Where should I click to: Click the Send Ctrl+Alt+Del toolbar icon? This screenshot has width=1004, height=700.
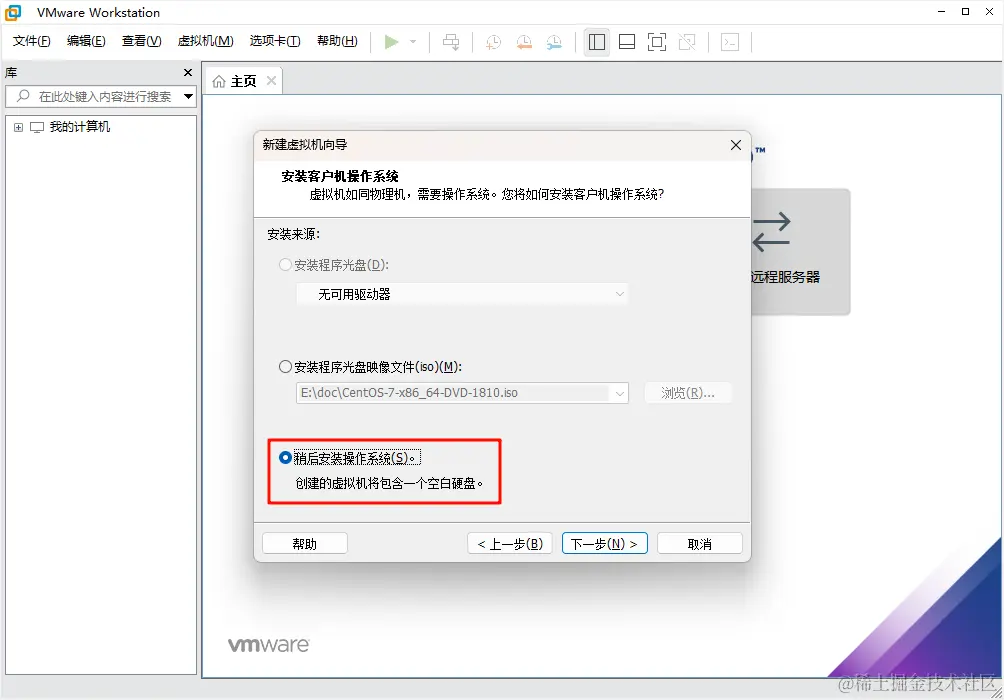(451, 42)
